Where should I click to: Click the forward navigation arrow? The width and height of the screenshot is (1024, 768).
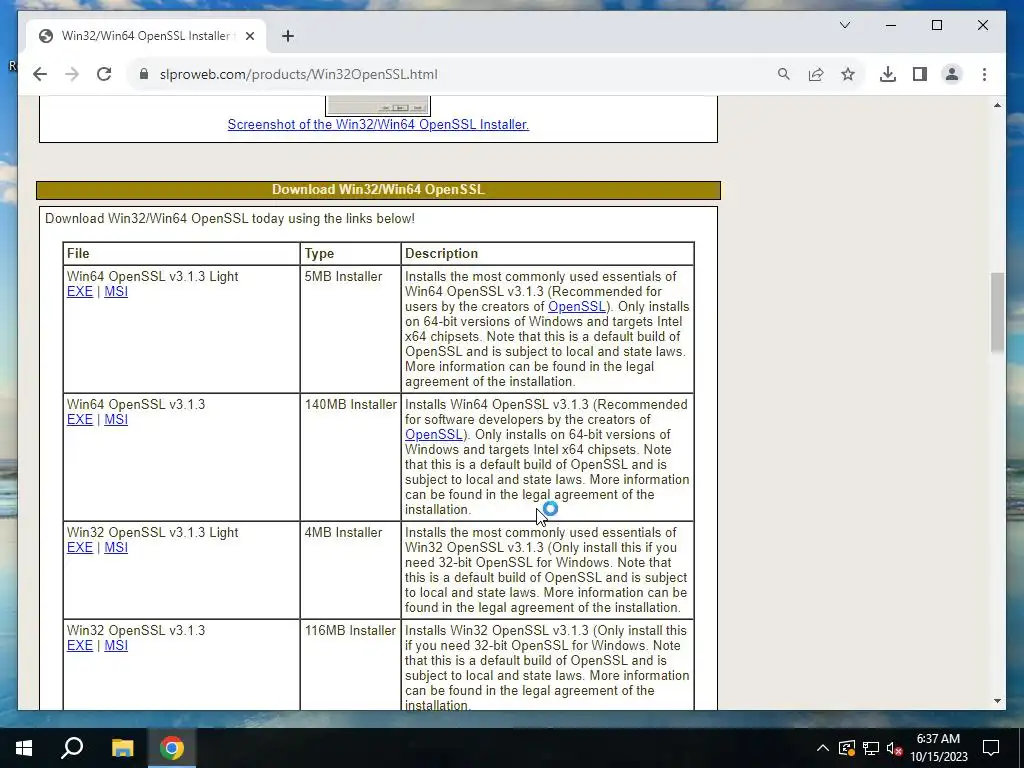tap(72, 74)
